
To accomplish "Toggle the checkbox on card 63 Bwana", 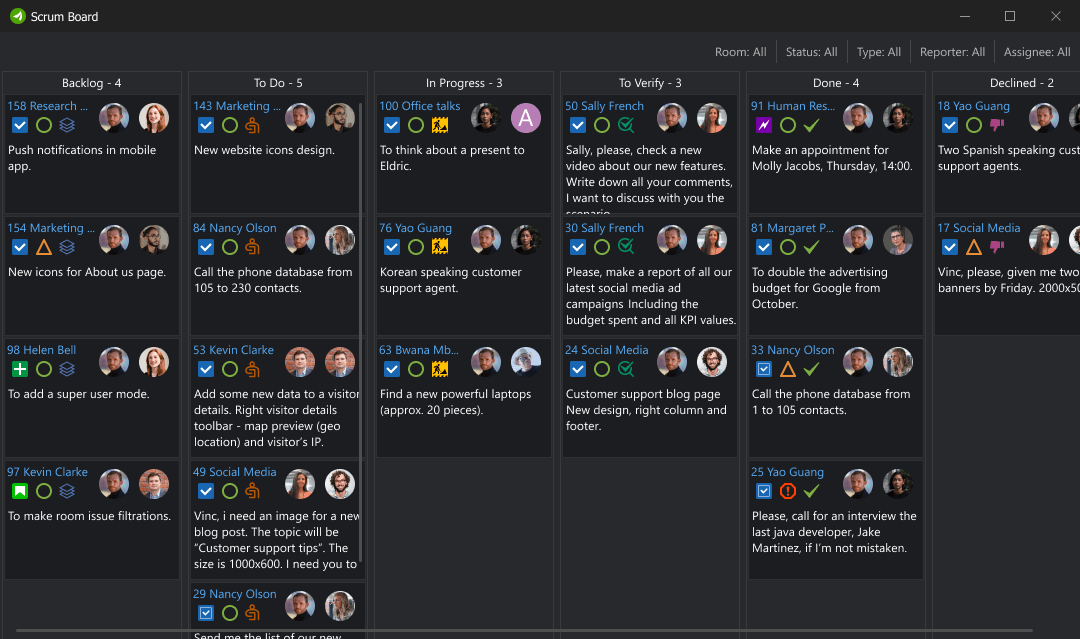I will click(x=392, y=369).
